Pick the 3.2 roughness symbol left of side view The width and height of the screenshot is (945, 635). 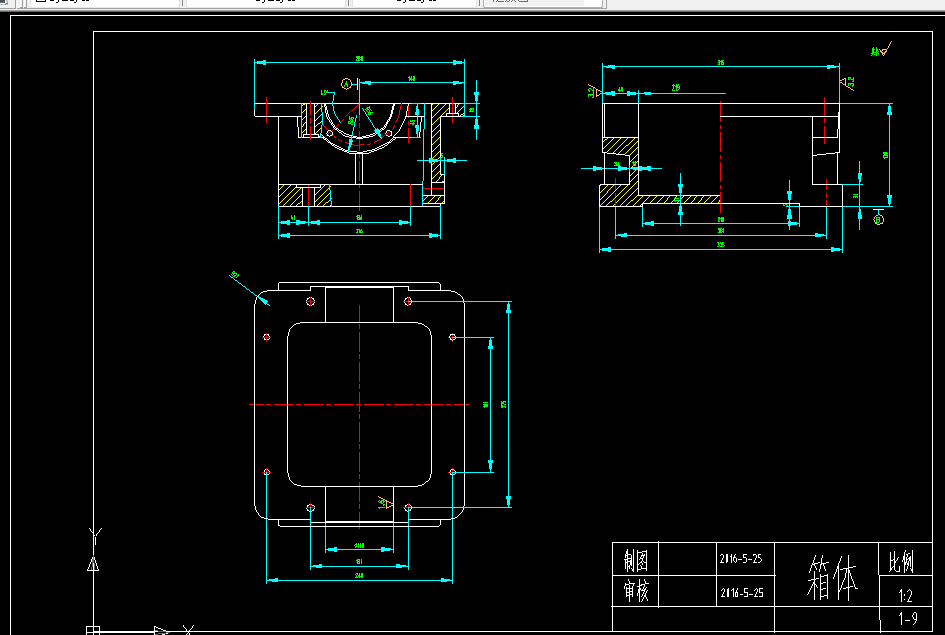tap(594, 91)
